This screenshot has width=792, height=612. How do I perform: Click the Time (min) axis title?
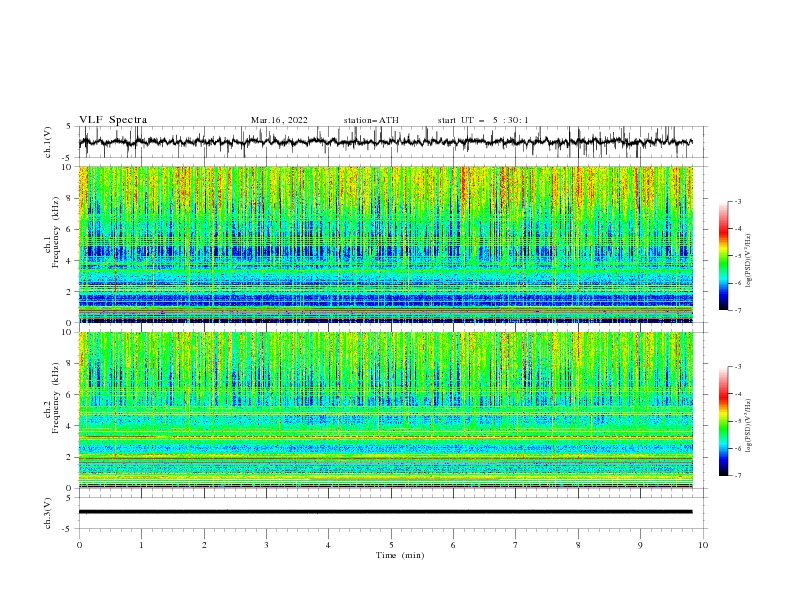point(400,555)
